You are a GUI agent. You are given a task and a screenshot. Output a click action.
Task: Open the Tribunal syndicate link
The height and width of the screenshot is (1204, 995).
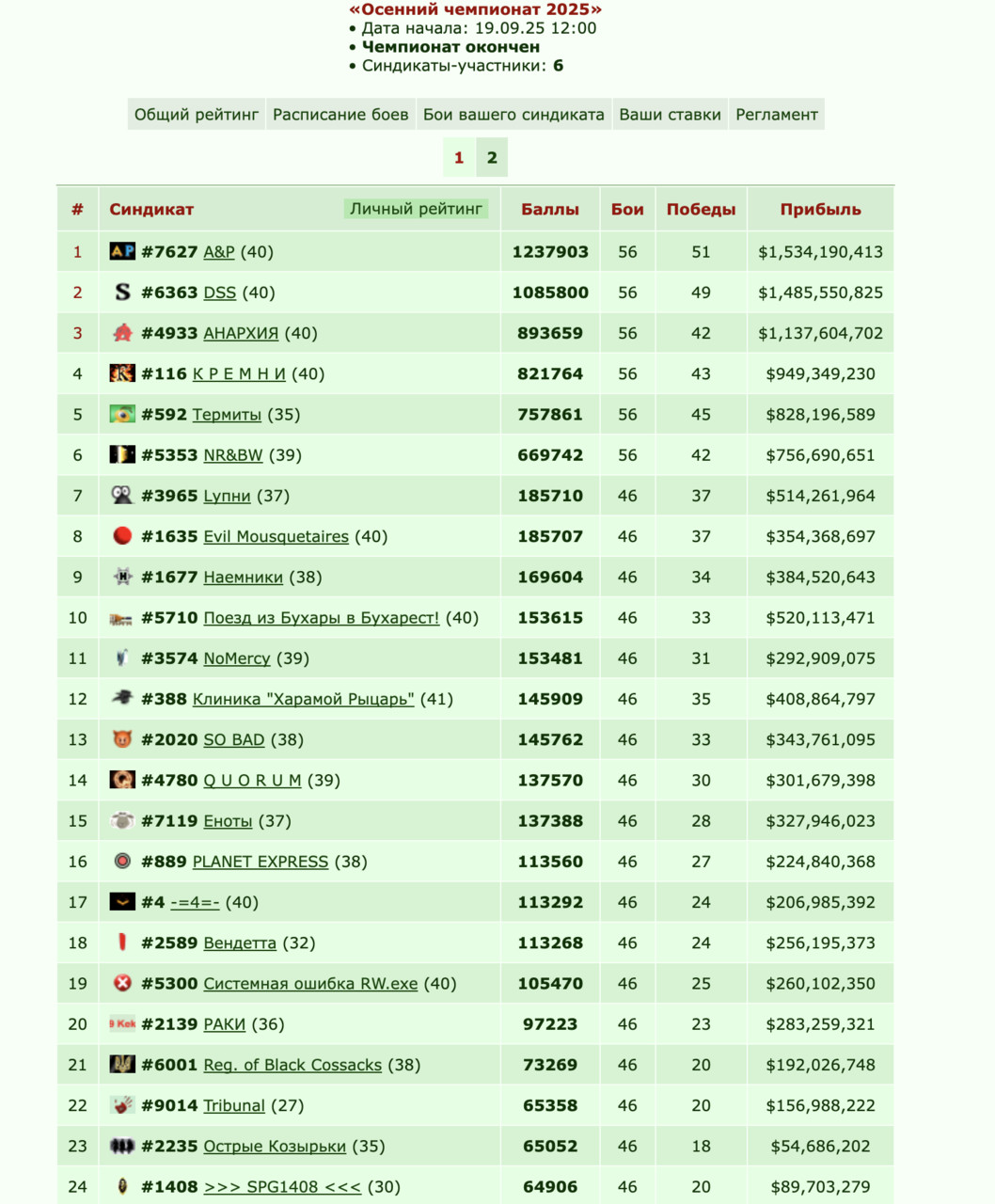click(234, 1105)
